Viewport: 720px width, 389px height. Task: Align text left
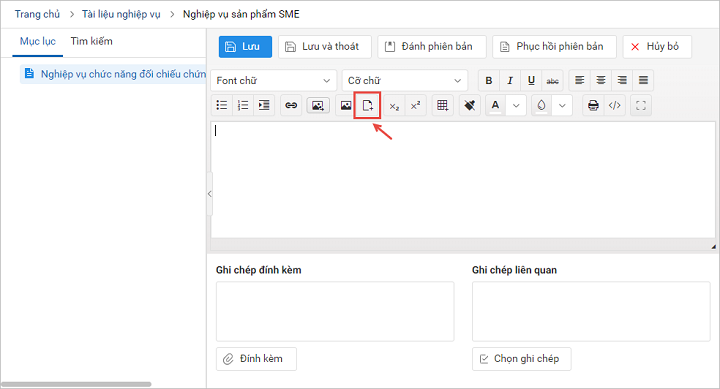pos(579,80)
